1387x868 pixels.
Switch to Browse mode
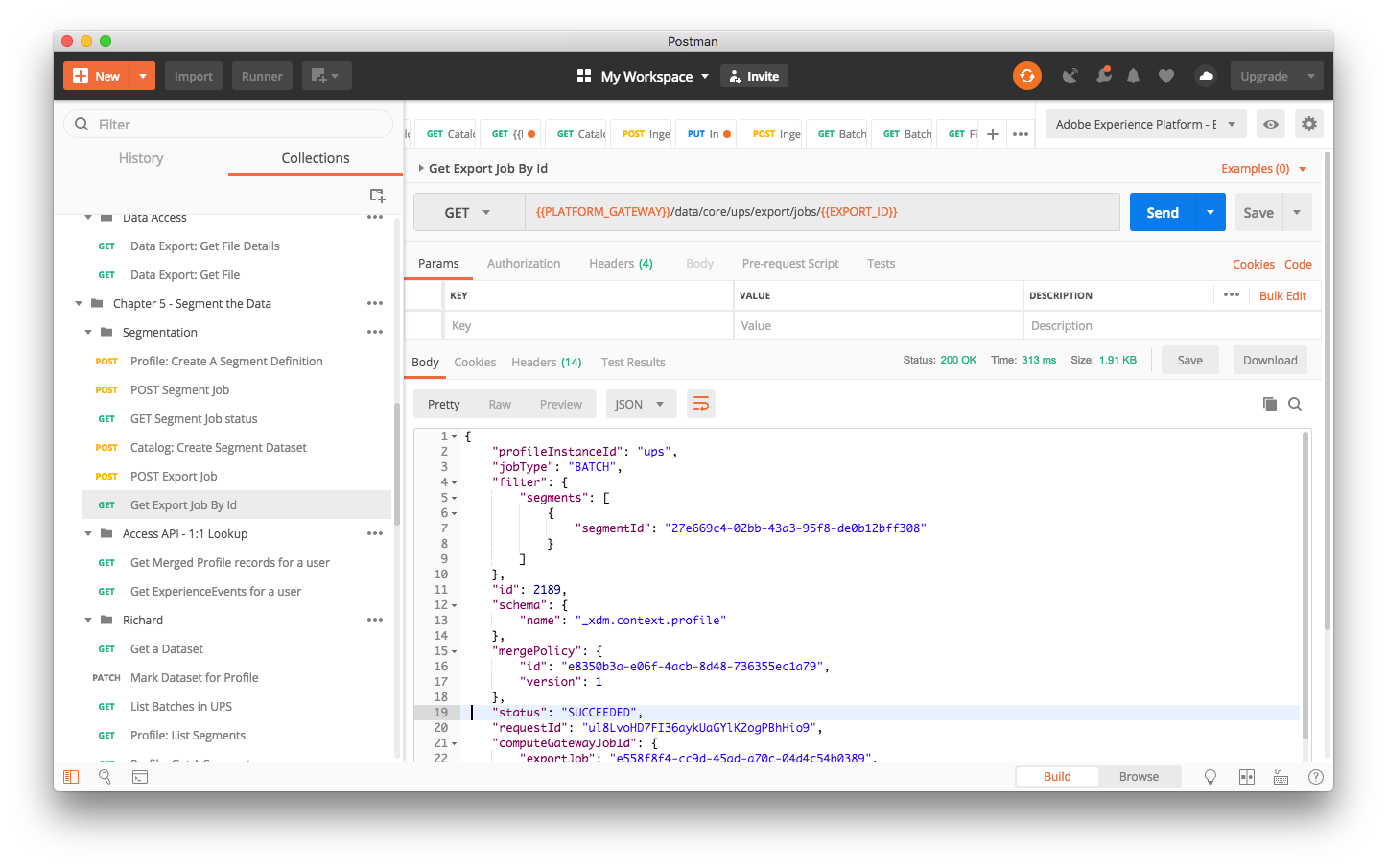1139,777
